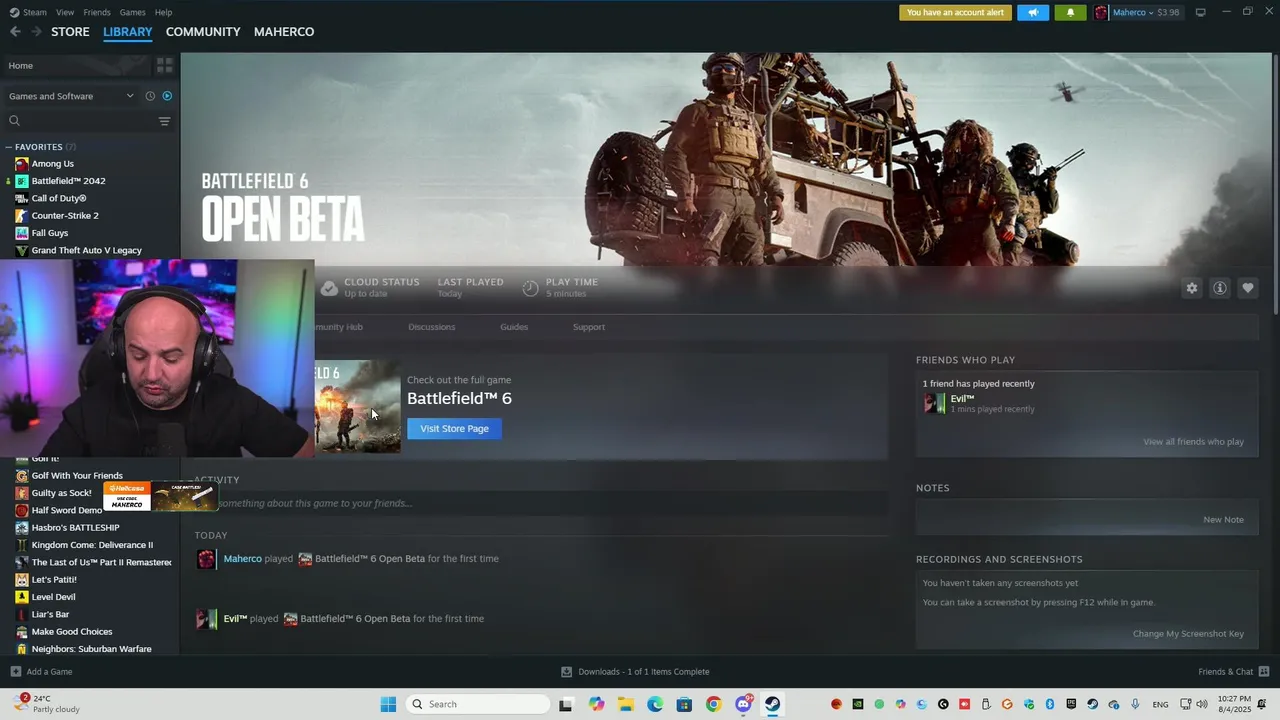This screenshot has width=1280, height=720.
Task: Open the announcements megaphone button
Action: (1033, 13)
